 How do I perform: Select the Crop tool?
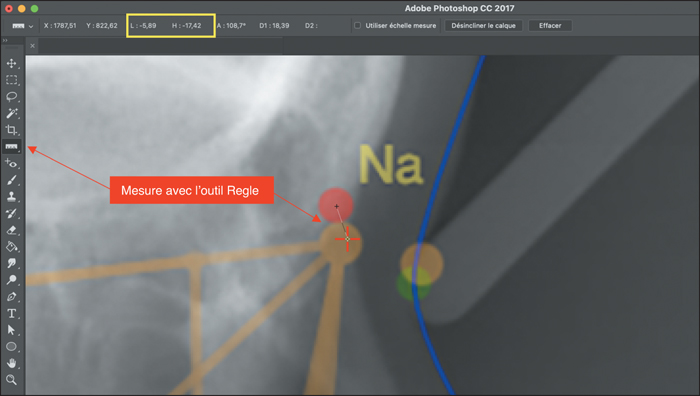[12, 130]
